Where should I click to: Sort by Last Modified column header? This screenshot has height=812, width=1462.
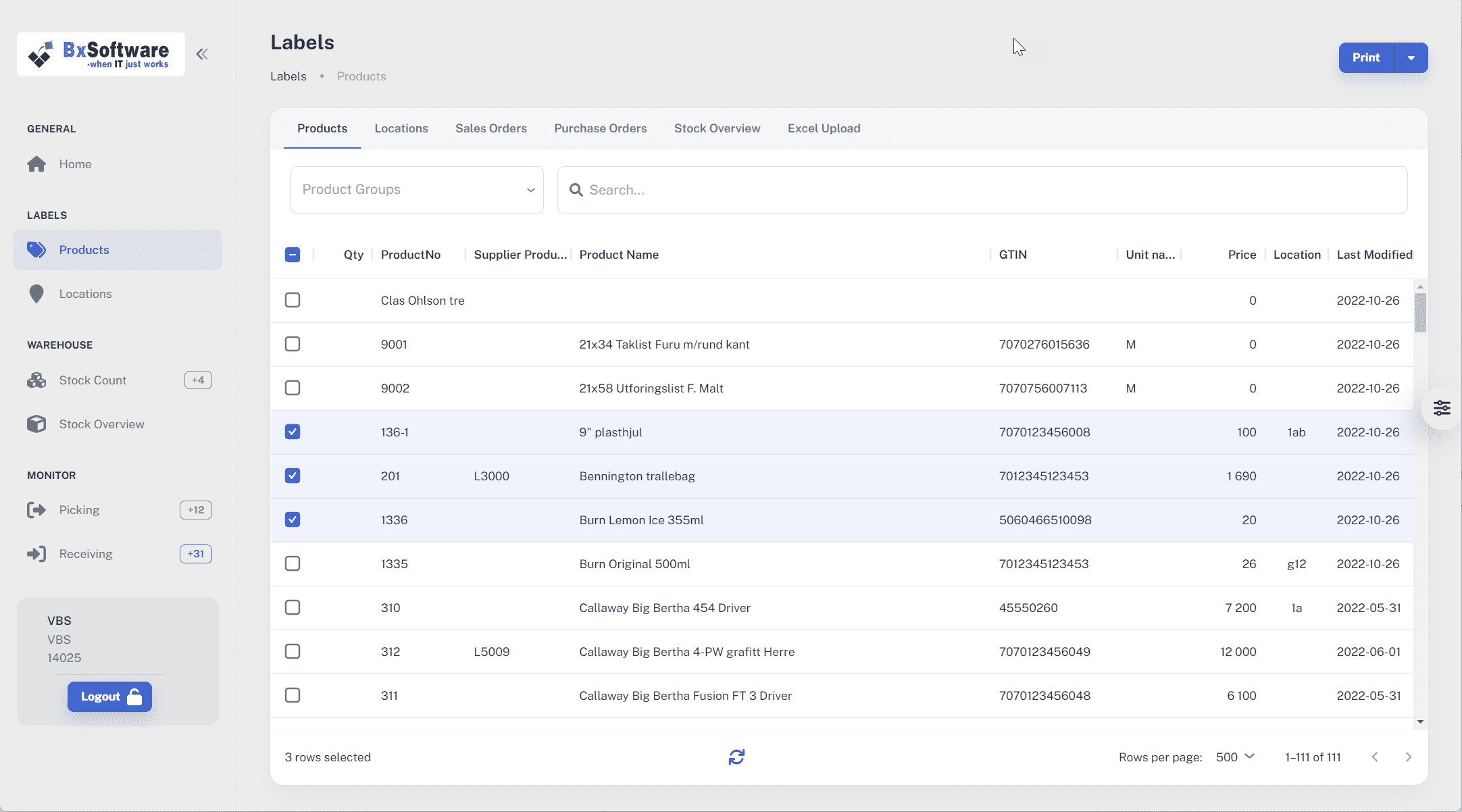[x=1375, y=255]
